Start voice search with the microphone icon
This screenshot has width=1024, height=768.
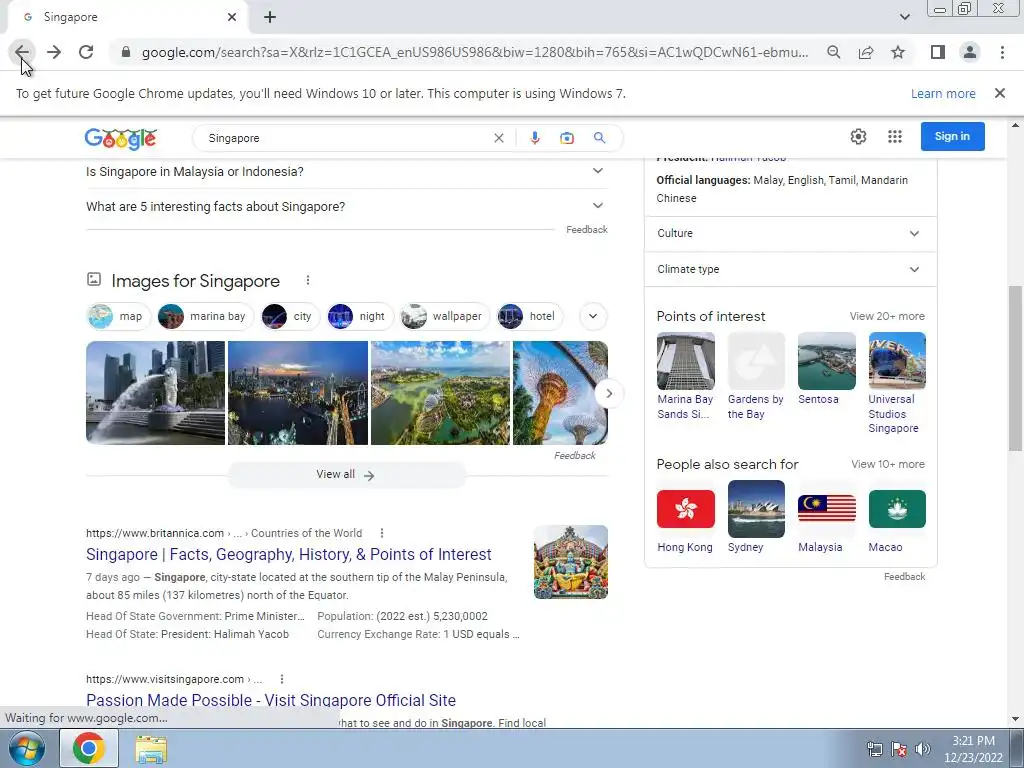coord(535,138)
